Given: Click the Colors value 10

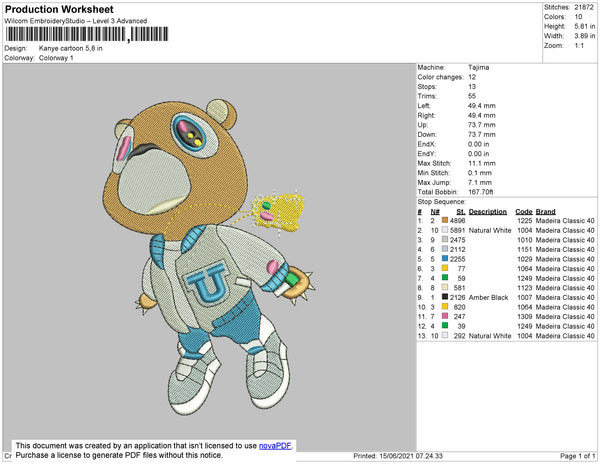Looking at the screenshot, I should (x=578, y=17).
